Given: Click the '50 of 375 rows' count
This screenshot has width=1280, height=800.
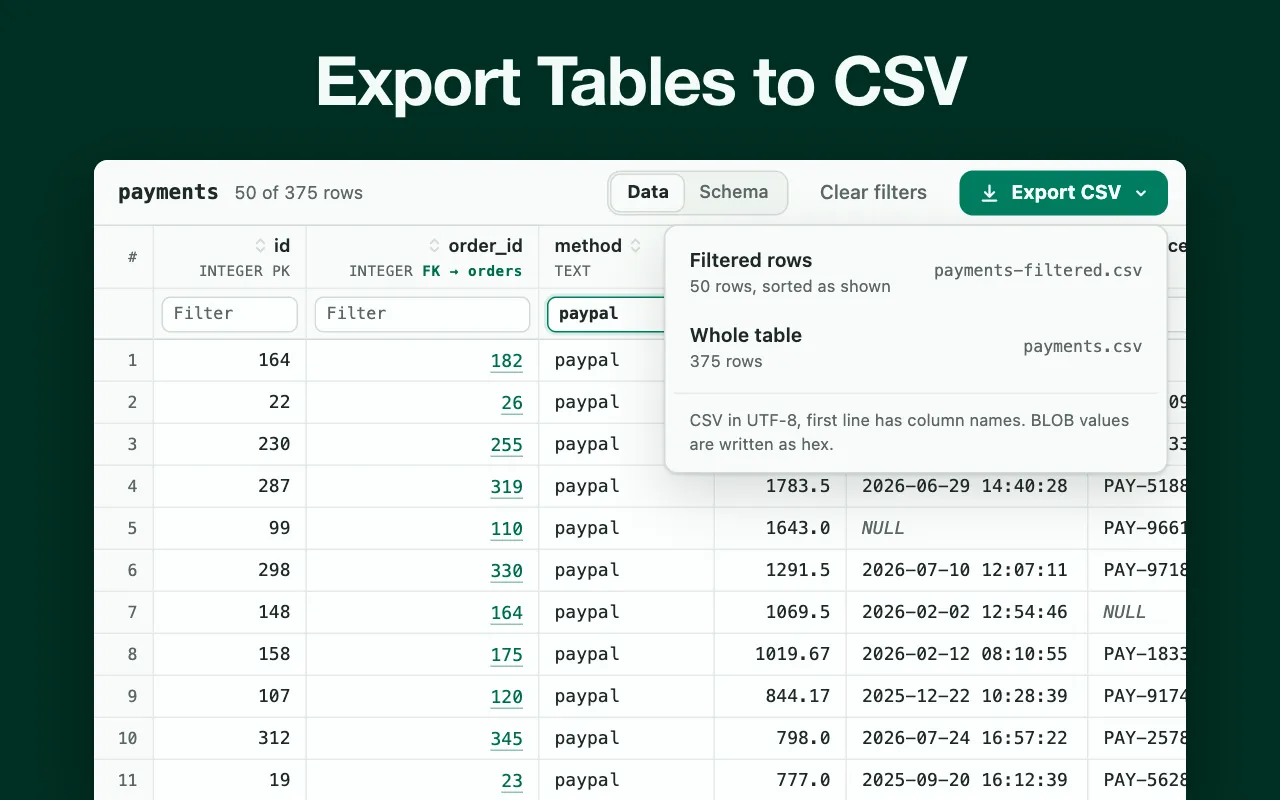Looking at the screenshot, I should (x=299, y=193).
